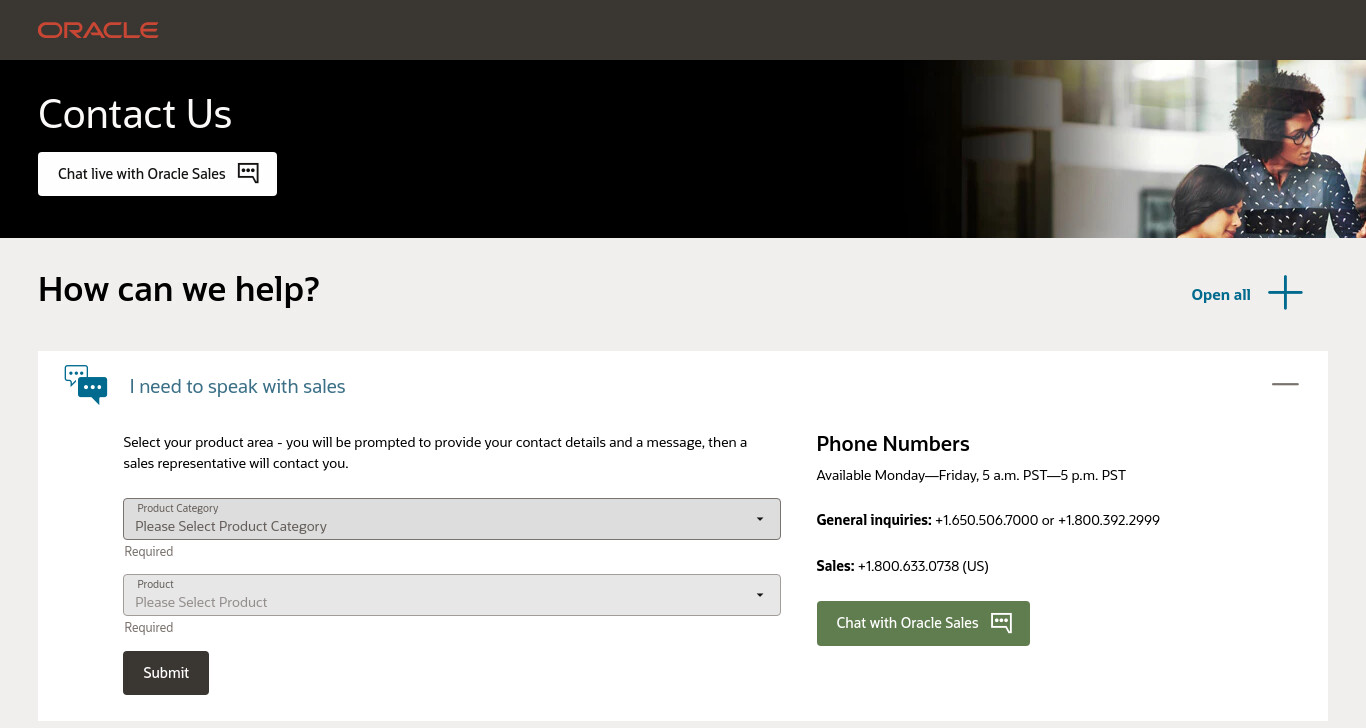Click chat bubble icon in white hero button
Image resolution: width=1366 pixels, height=728 pixels.
(x=248, y=173)
